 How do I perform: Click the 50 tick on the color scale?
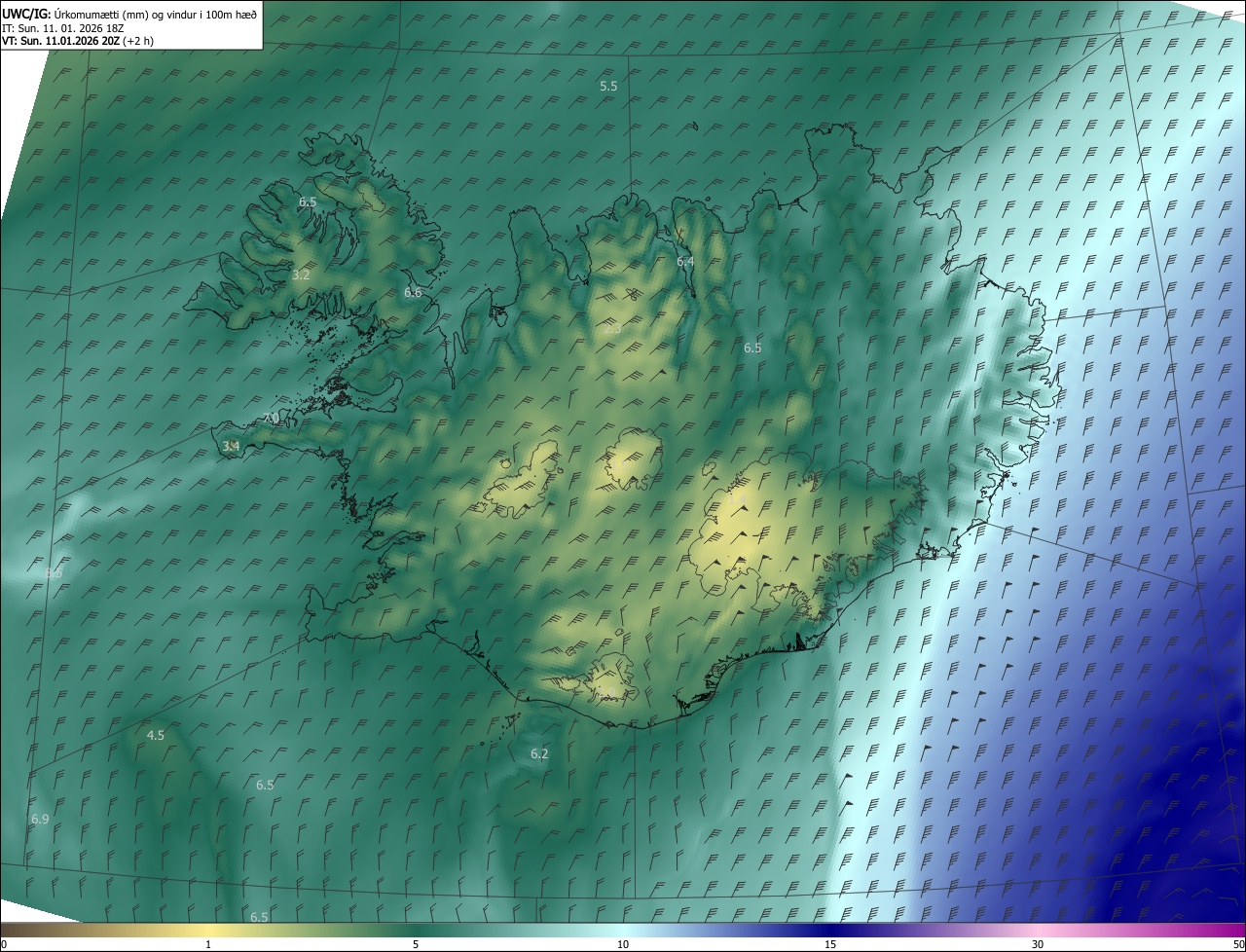pyautogui.click(x=1238, y=945)
